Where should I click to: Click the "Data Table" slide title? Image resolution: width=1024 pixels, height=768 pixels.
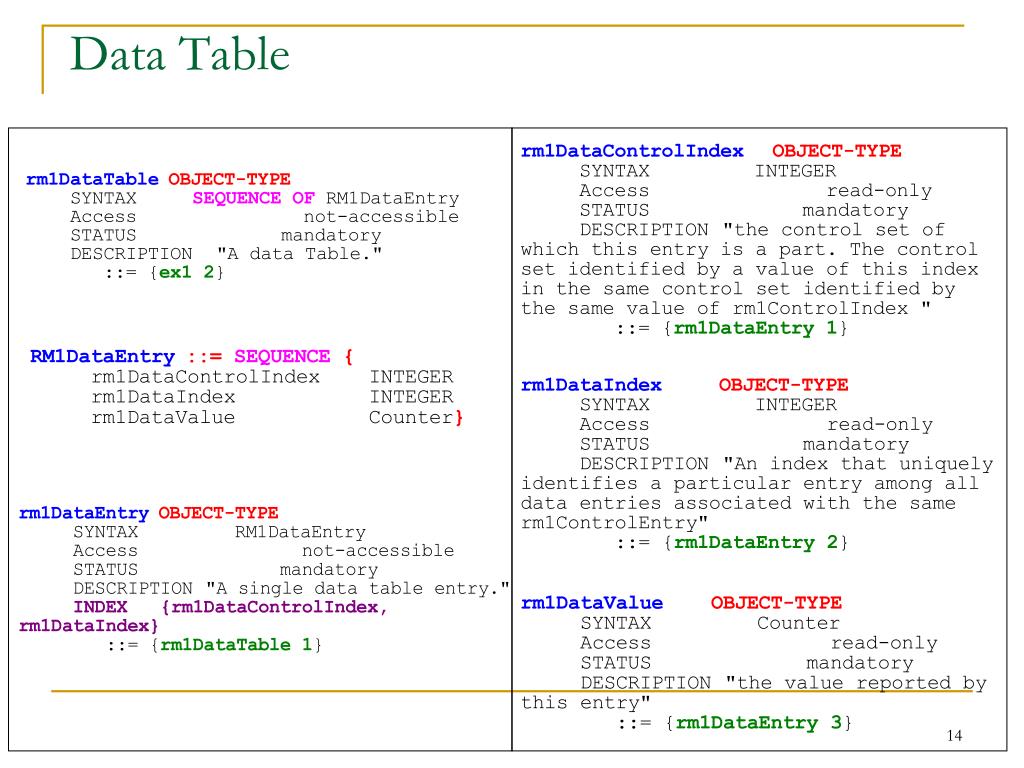tap(180, 54)
